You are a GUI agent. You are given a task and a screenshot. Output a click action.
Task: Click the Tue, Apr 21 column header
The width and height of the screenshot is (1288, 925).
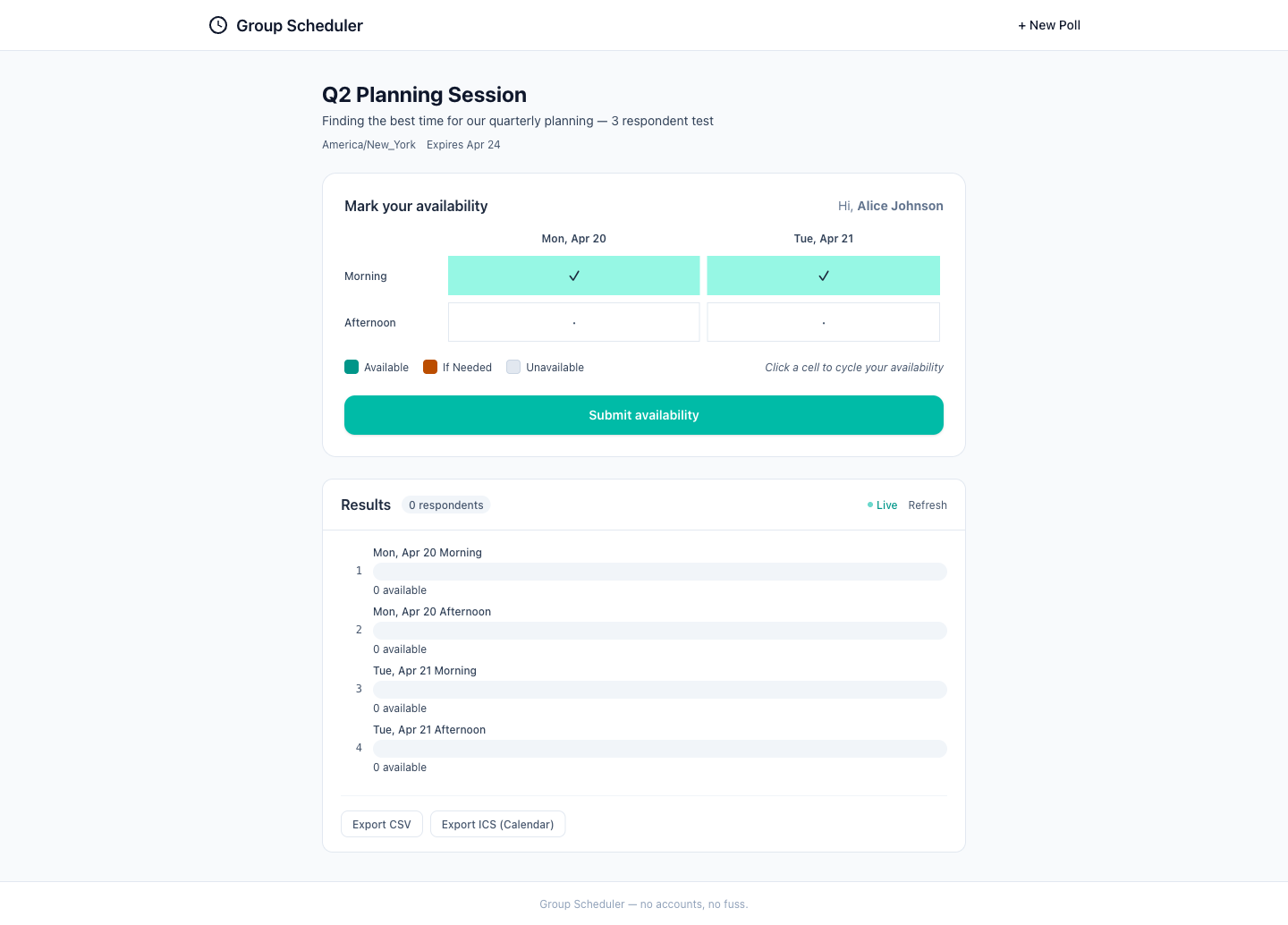point(823,239)
